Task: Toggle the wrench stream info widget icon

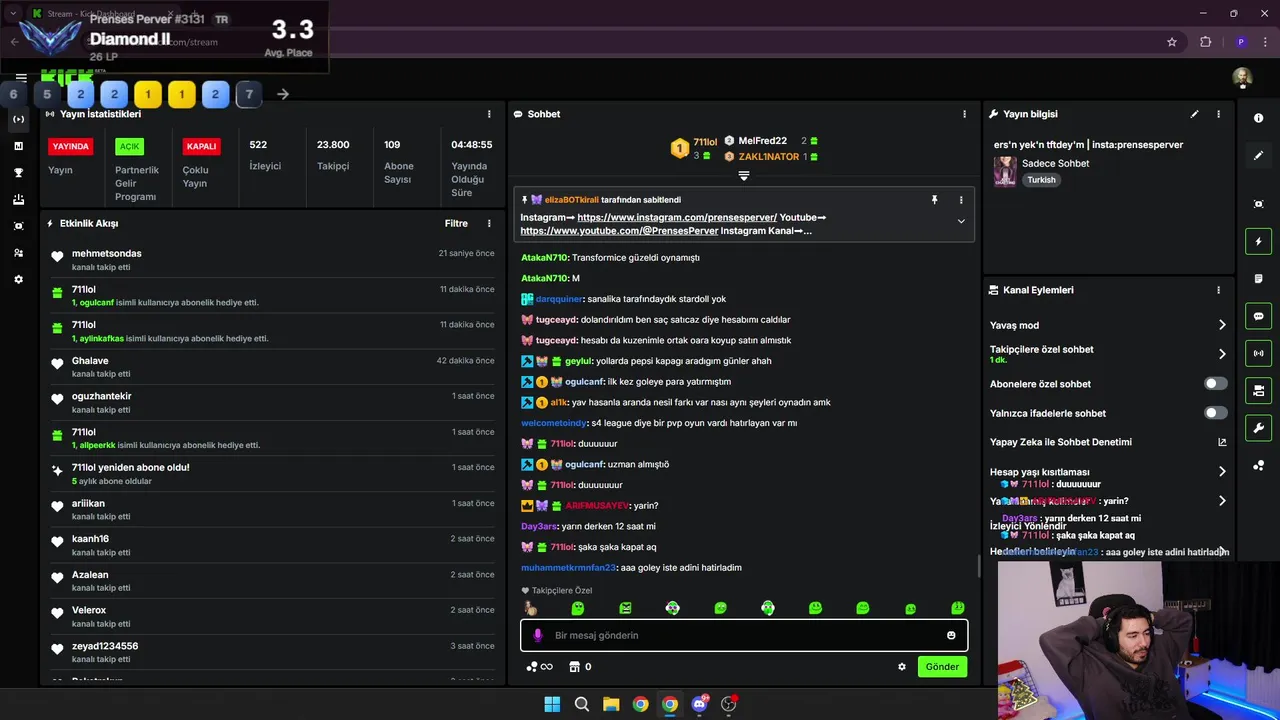Action: click(x=1258, y=428)
